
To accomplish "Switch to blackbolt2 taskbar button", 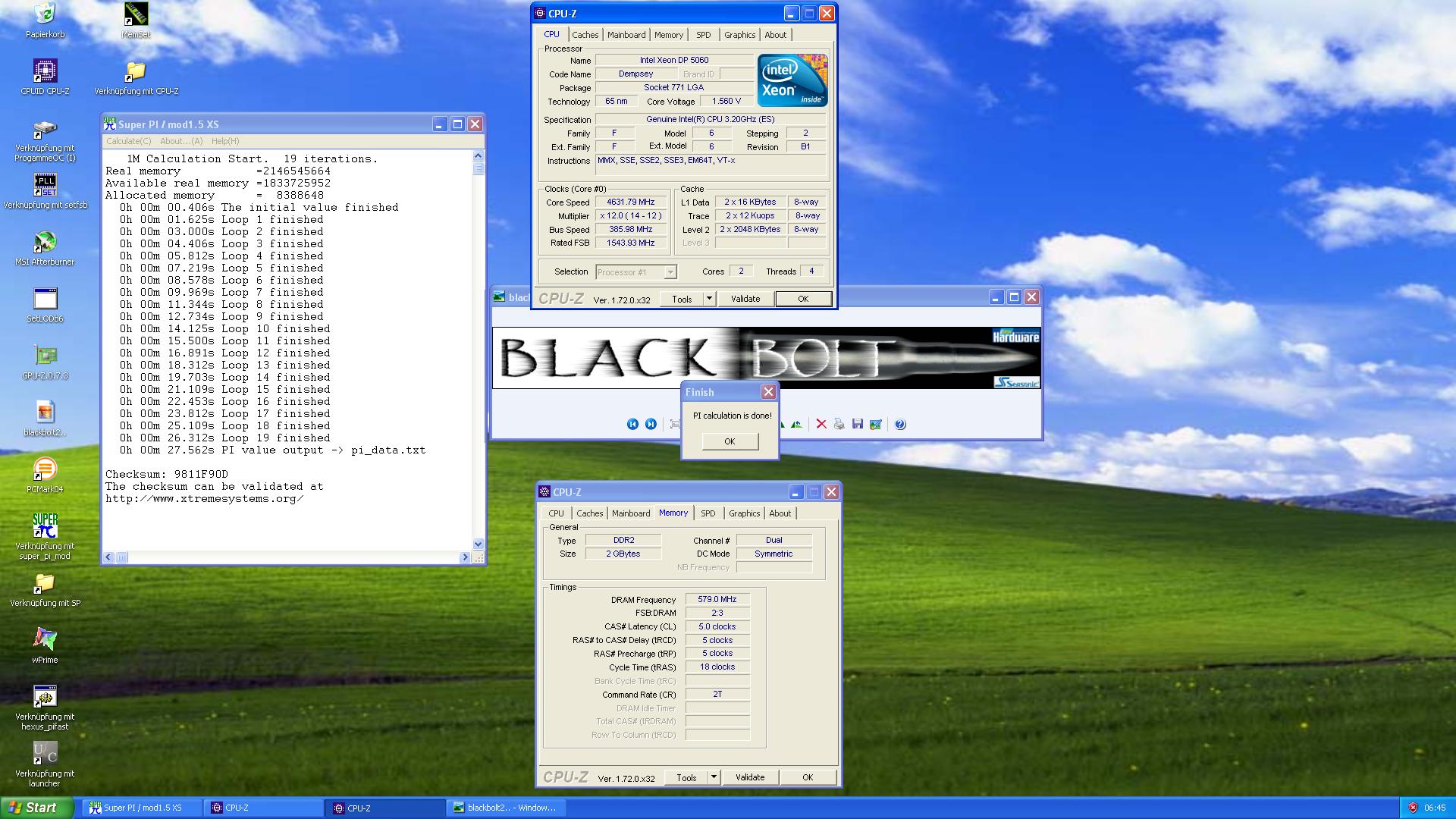I will [x=506, y=808].
